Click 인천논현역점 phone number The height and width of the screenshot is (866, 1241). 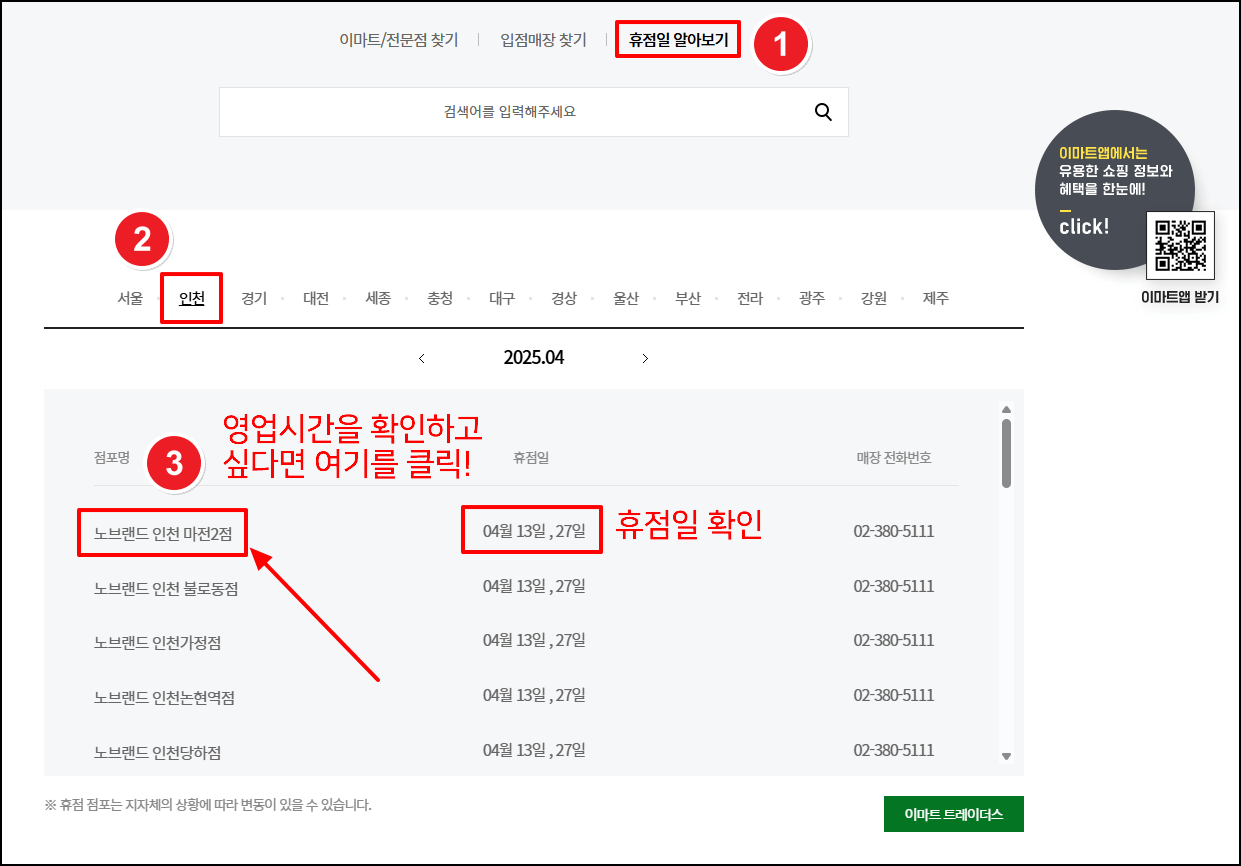click(x=894, y=695)
